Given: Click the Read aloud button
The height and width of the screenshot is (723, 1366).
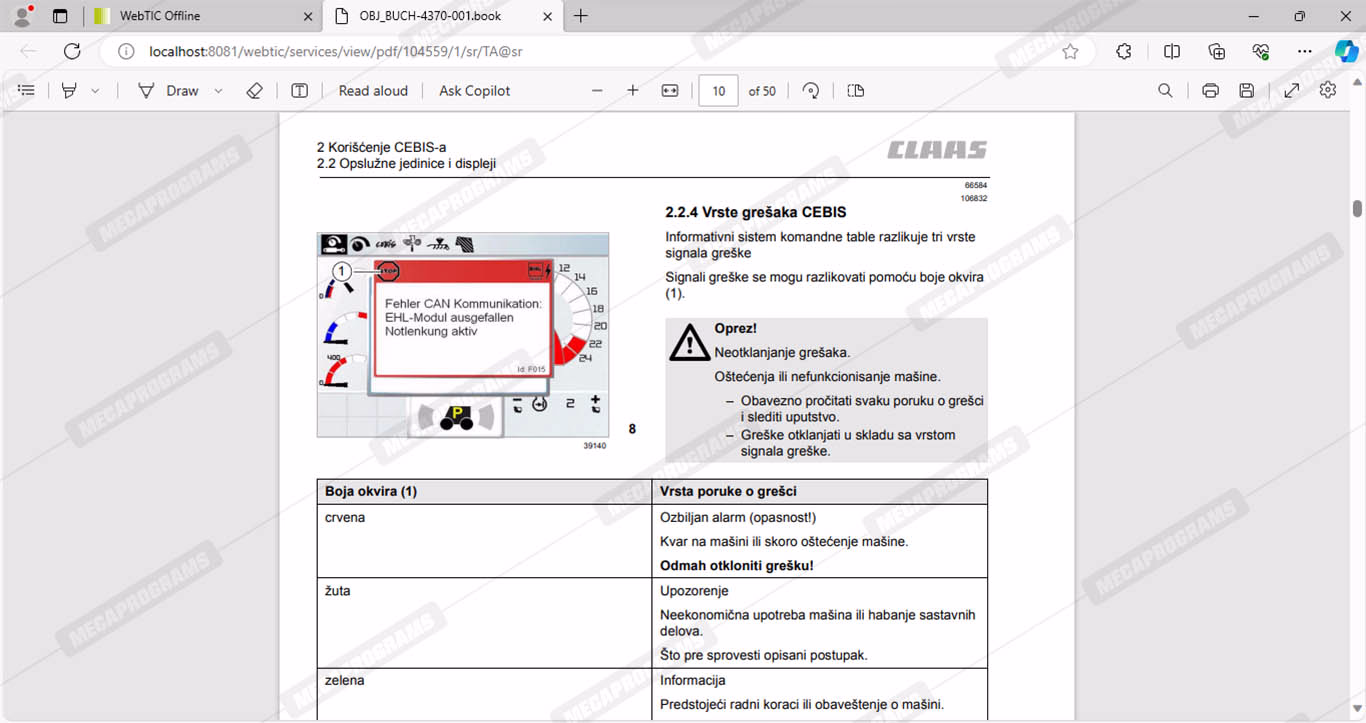Looking at the screenshot, I should pos(373,90).
